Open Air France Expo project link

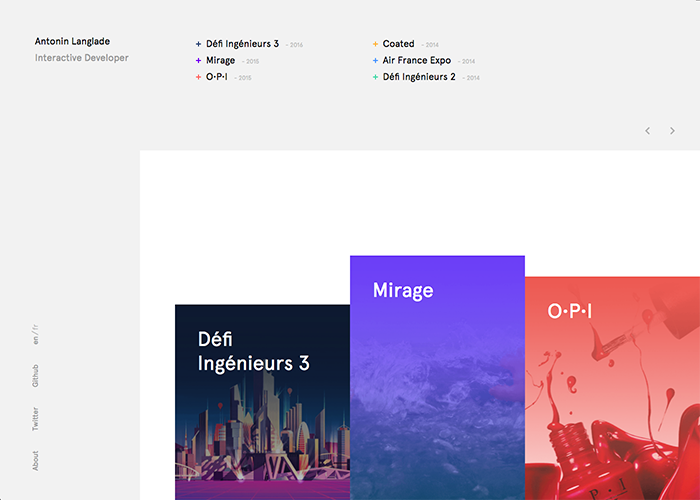click(417, 60)
